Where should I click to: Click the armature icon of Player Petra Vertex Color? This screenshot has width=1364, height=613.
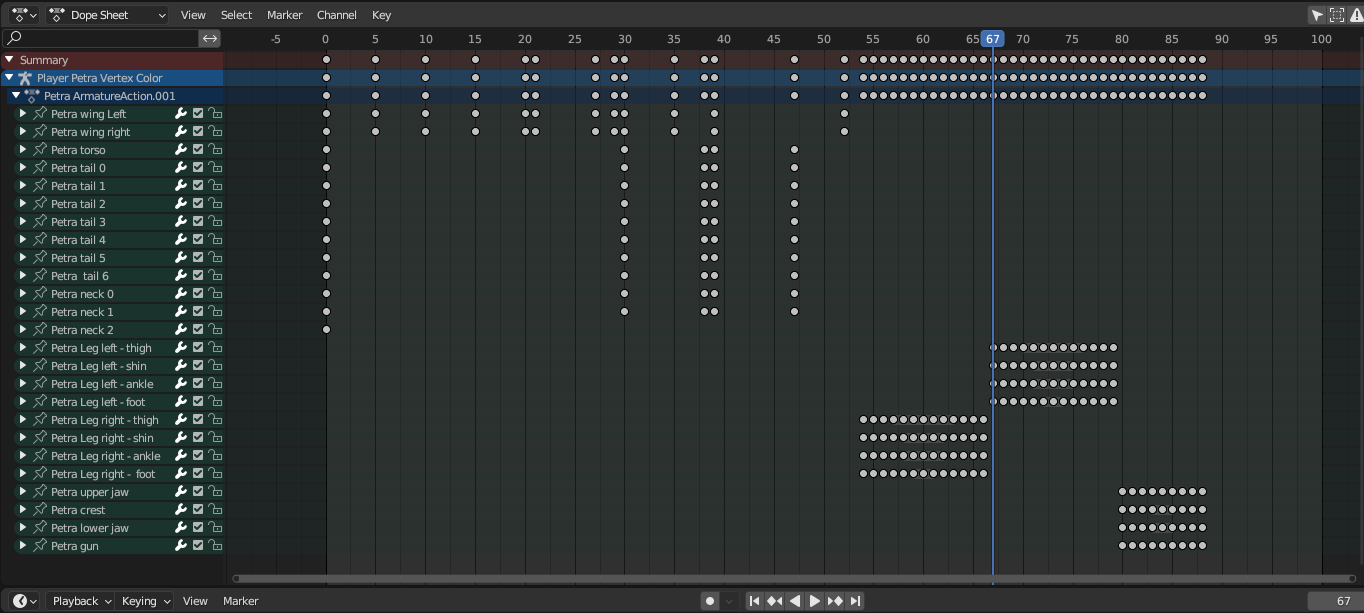(x=26, y=78)
